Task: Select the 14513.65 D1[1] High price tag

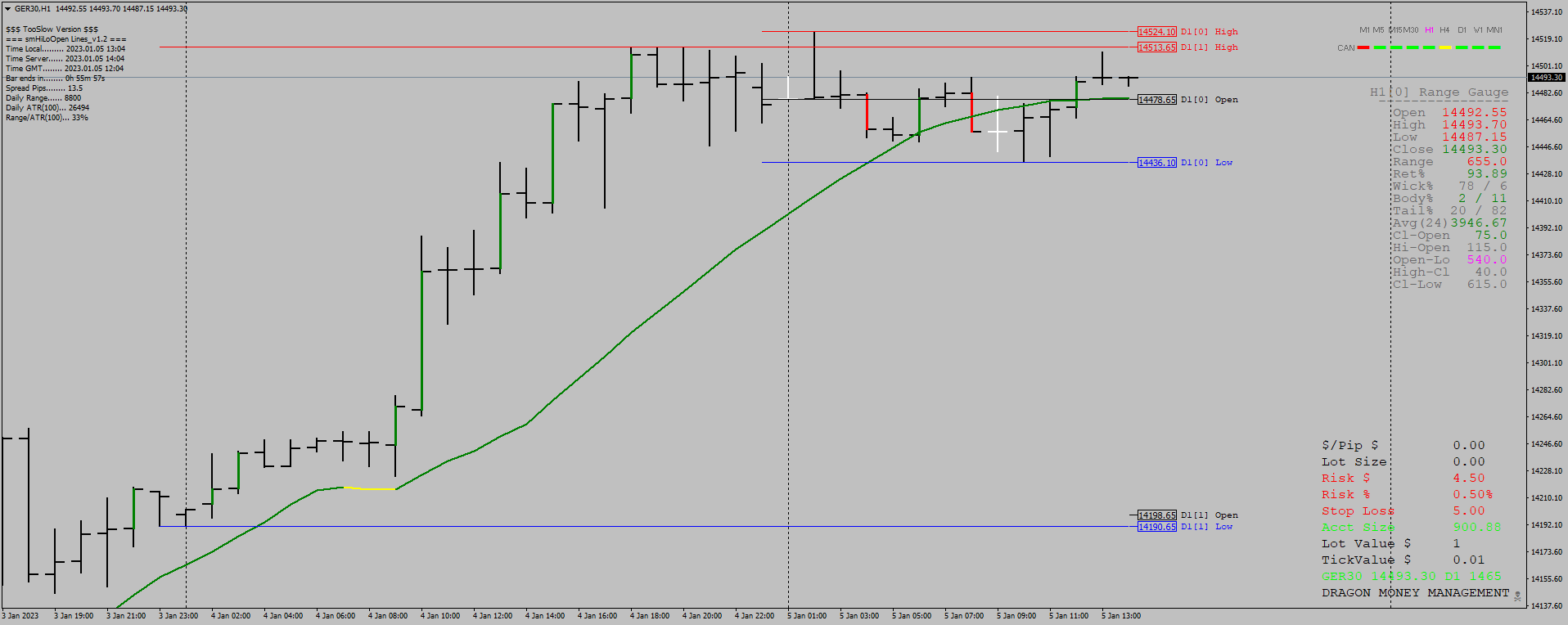Action: coord(1157,47)
